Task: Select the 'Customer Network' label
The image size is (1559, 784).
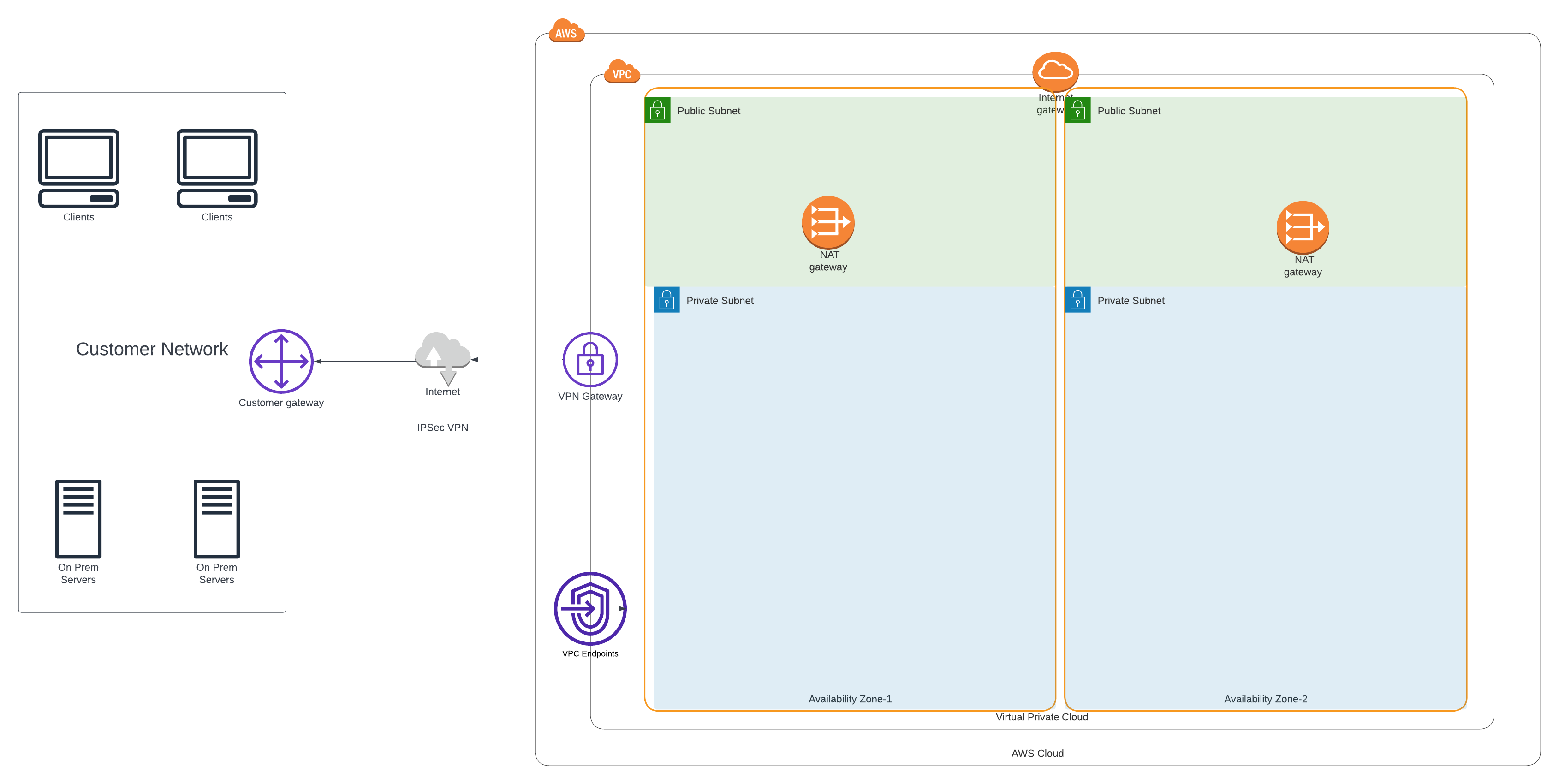Action: point(152,349)
